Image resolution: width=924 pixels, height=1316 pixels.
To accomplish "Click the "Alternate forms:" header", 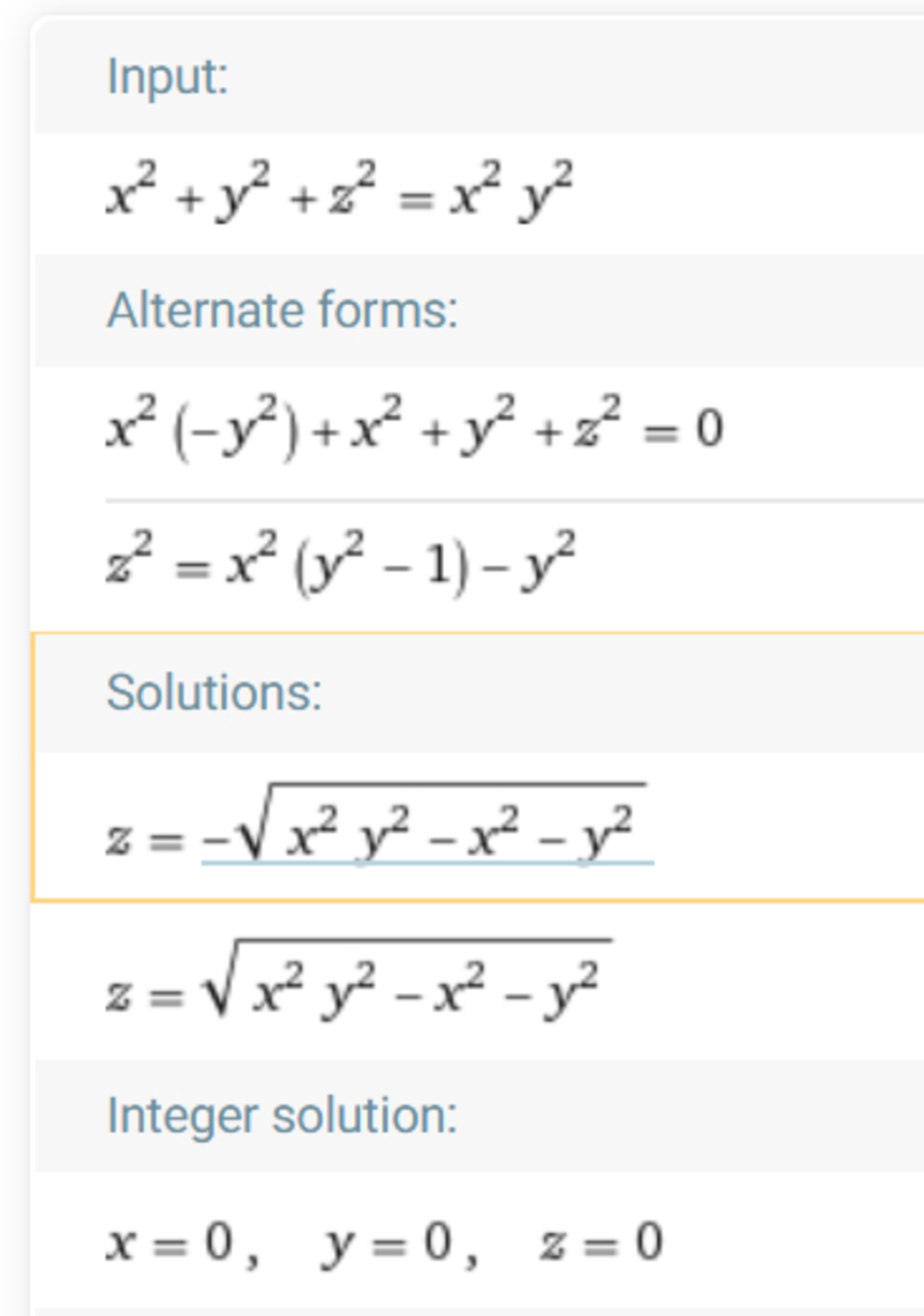I will pos(282,310).
